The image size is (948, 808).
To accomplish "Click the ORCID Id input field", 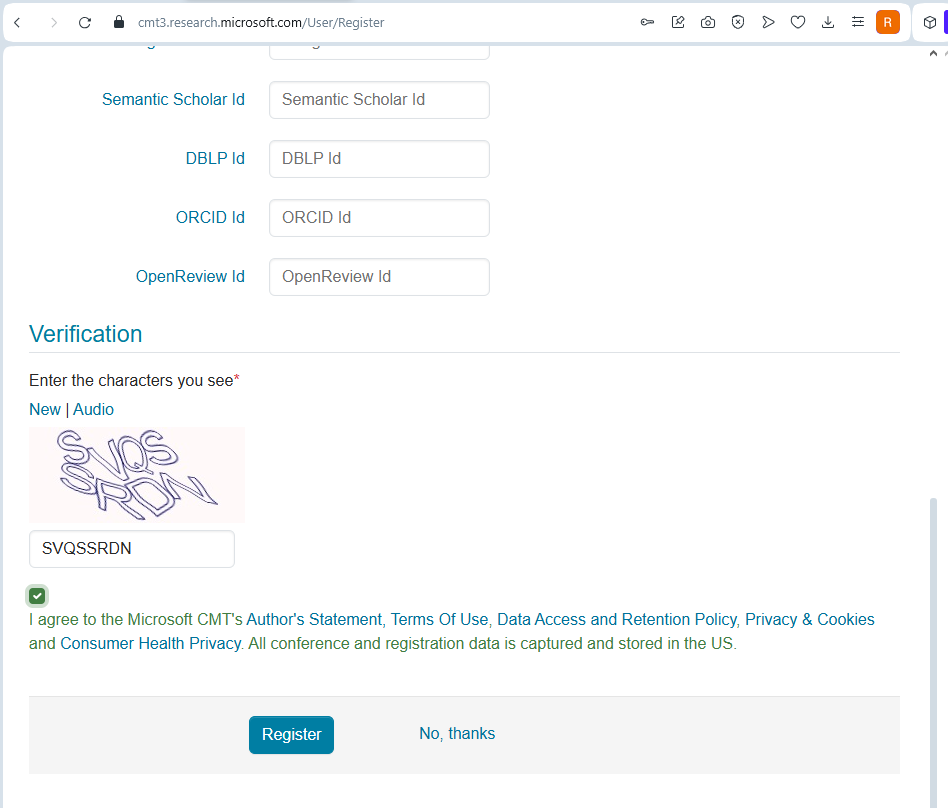I will coord(379,218).
